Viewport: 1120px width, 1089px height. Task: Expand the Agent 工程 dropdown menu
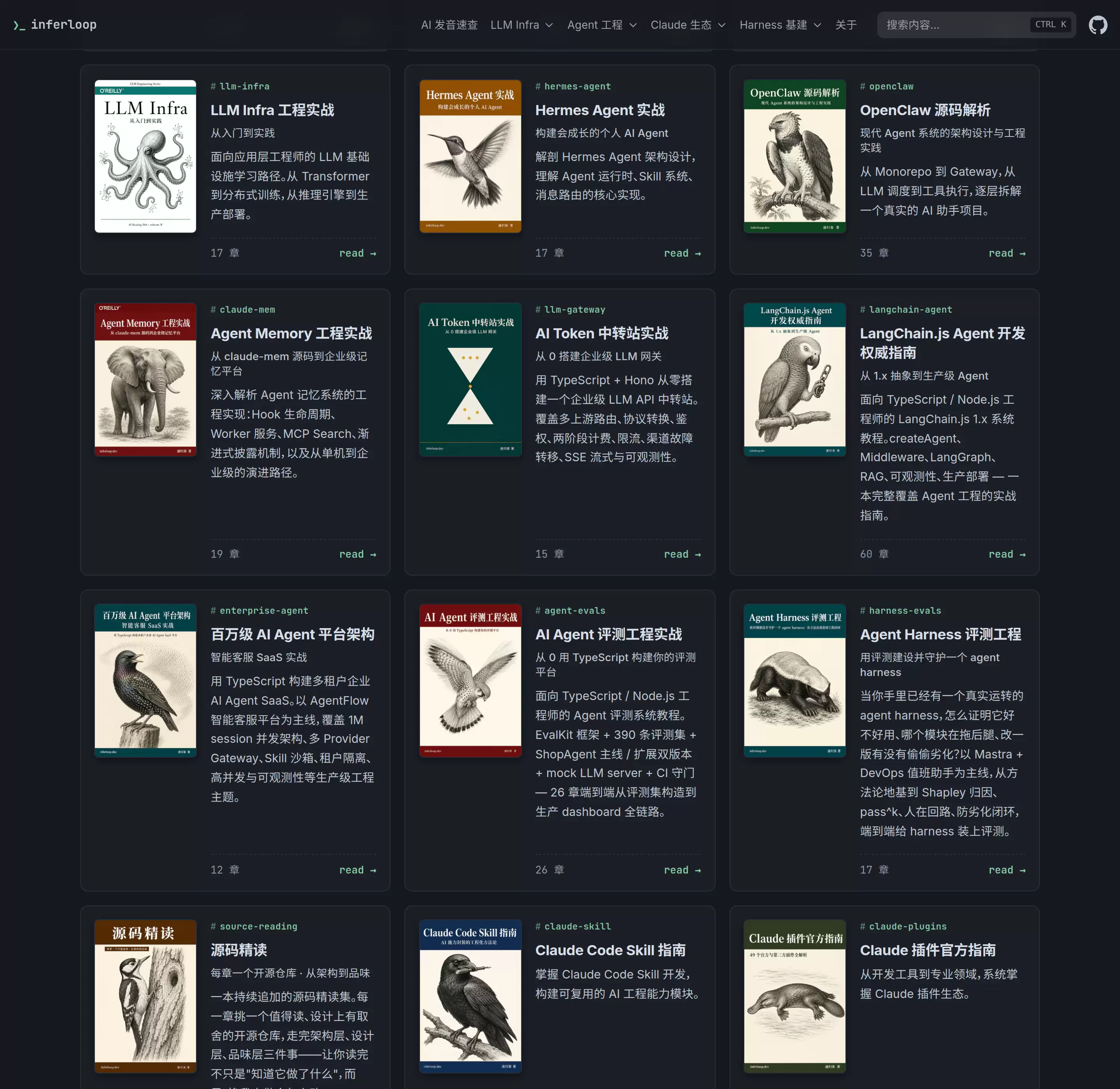point(602,25)
